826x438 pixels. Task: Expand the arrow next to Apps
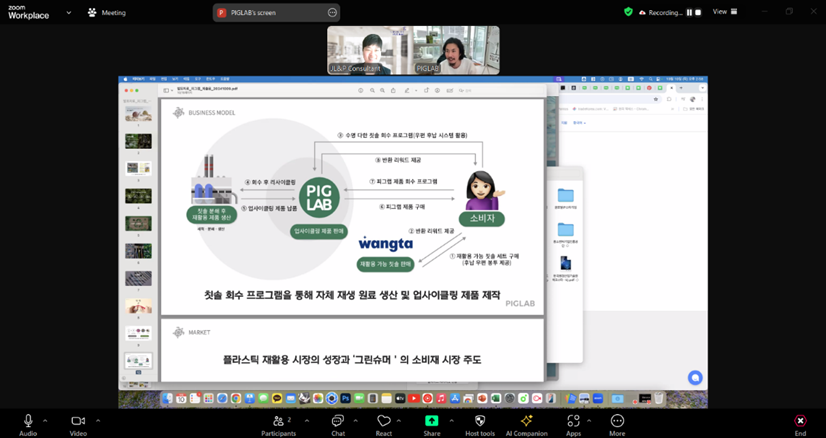pos(589,421)
